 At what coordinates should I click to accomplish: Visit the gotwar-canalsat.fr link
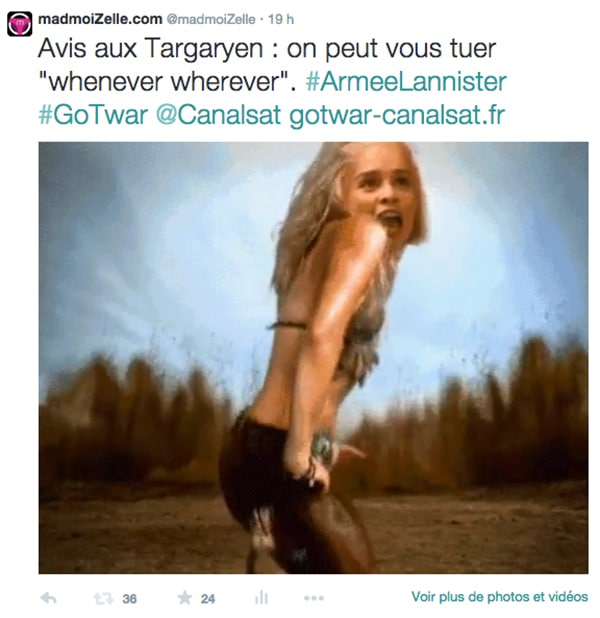397,115
